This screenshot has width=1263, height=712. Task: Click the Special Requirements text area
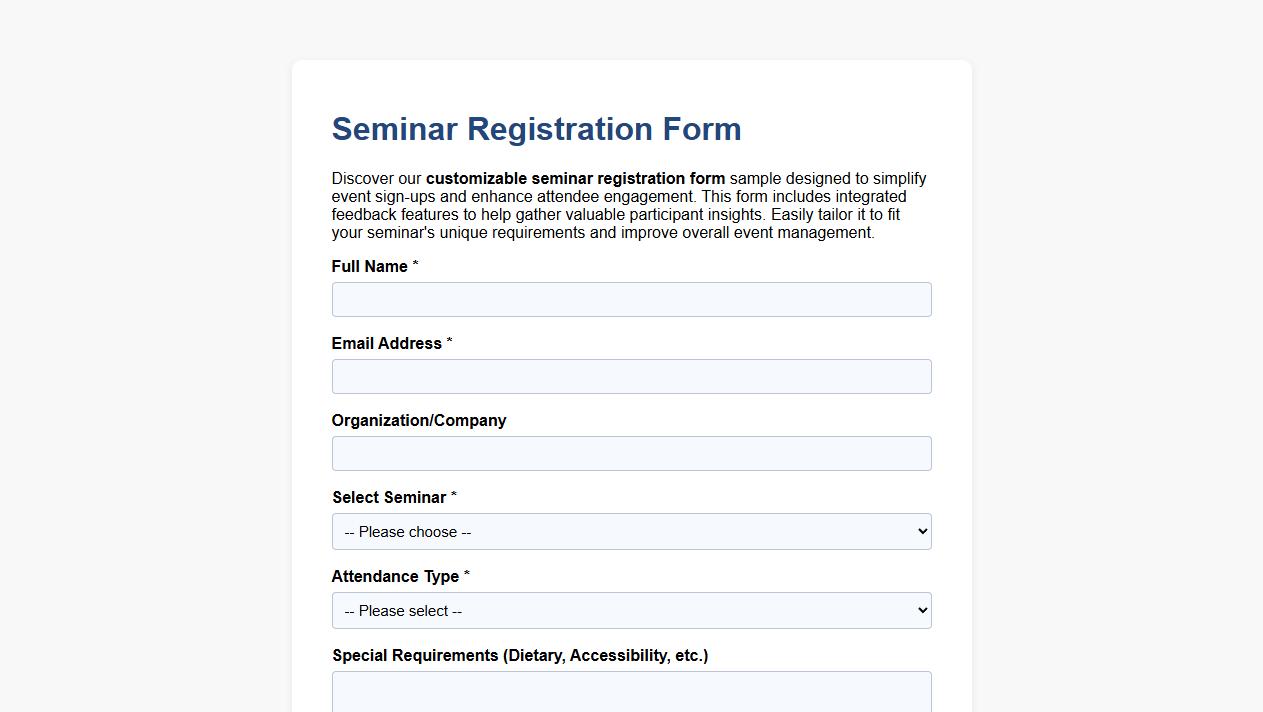(x=631, y=693)
